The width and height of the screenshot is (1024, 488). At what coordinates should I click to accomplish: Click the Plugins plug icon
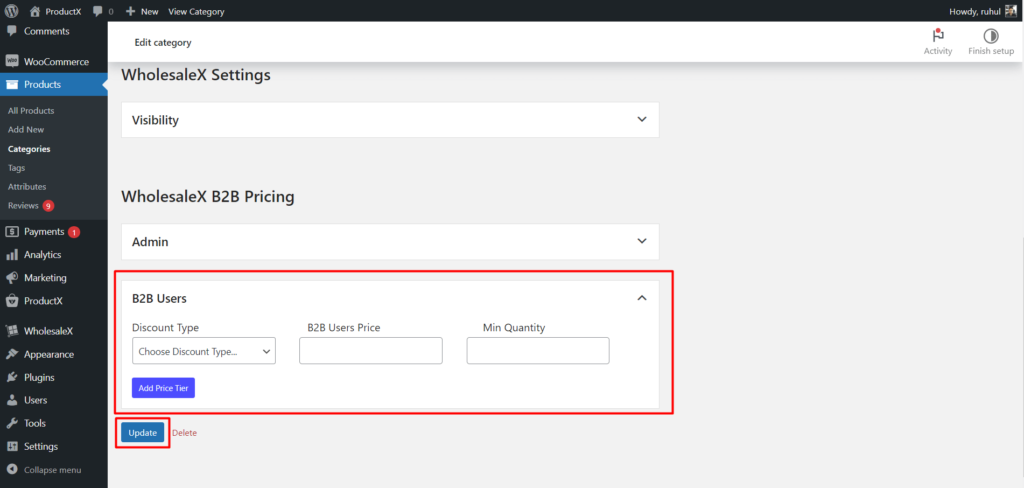(x=12, y=377)
